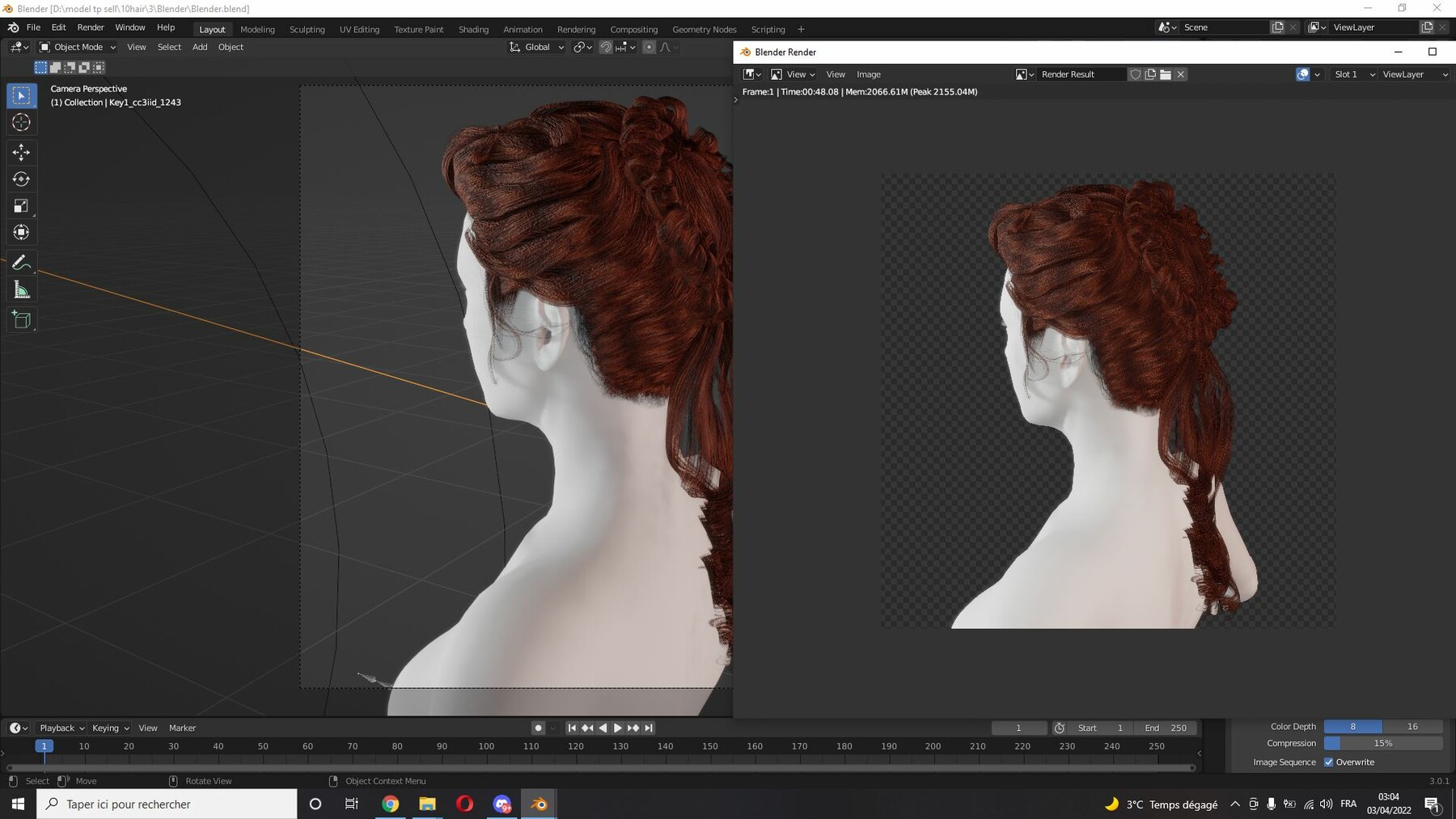Unlink the Render Result image
Screen dimensions: 1456x819
pyautogui.click(x=1181, y=74)
